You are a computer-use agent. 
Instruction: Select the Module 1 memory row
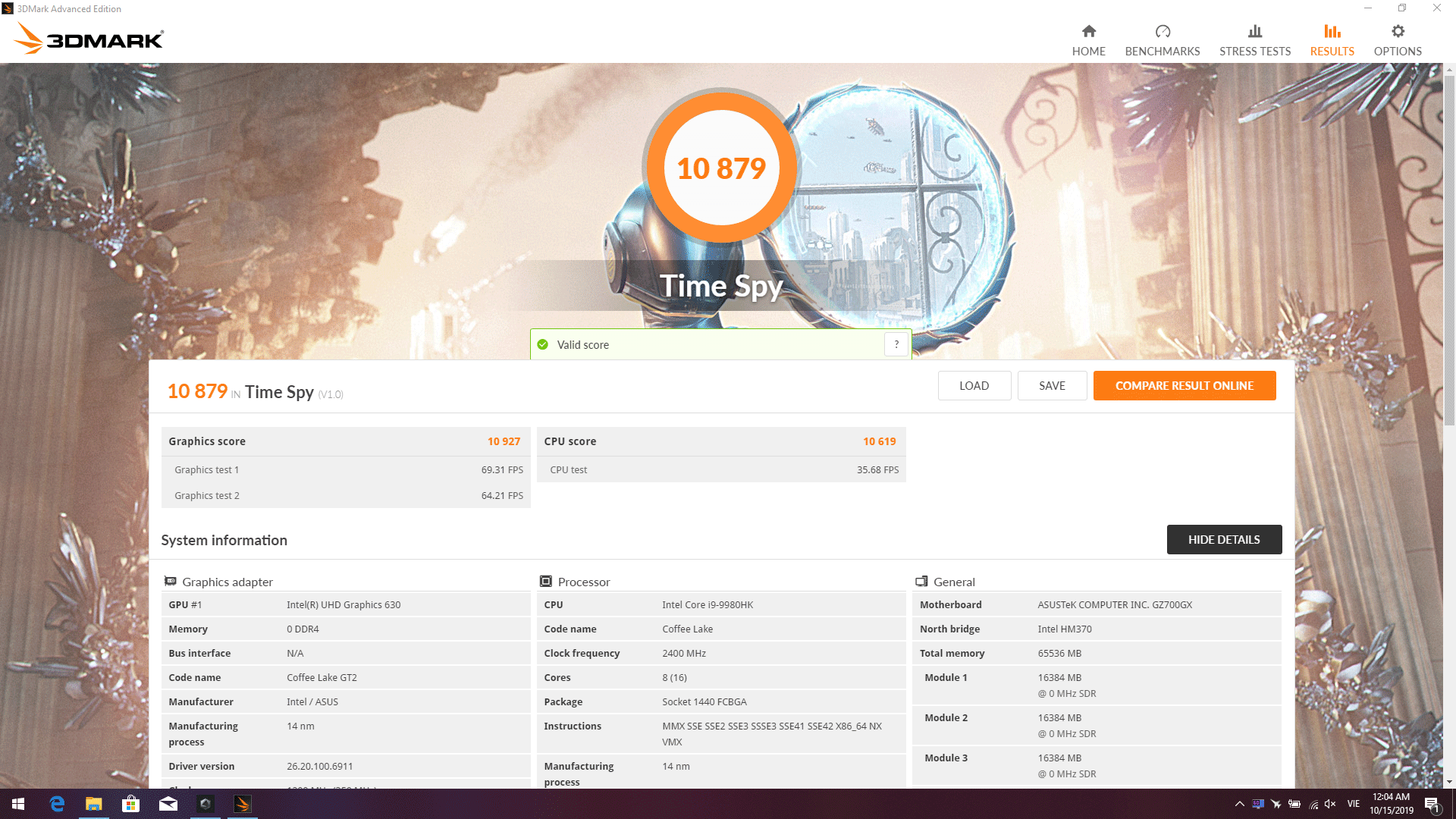1097,686
